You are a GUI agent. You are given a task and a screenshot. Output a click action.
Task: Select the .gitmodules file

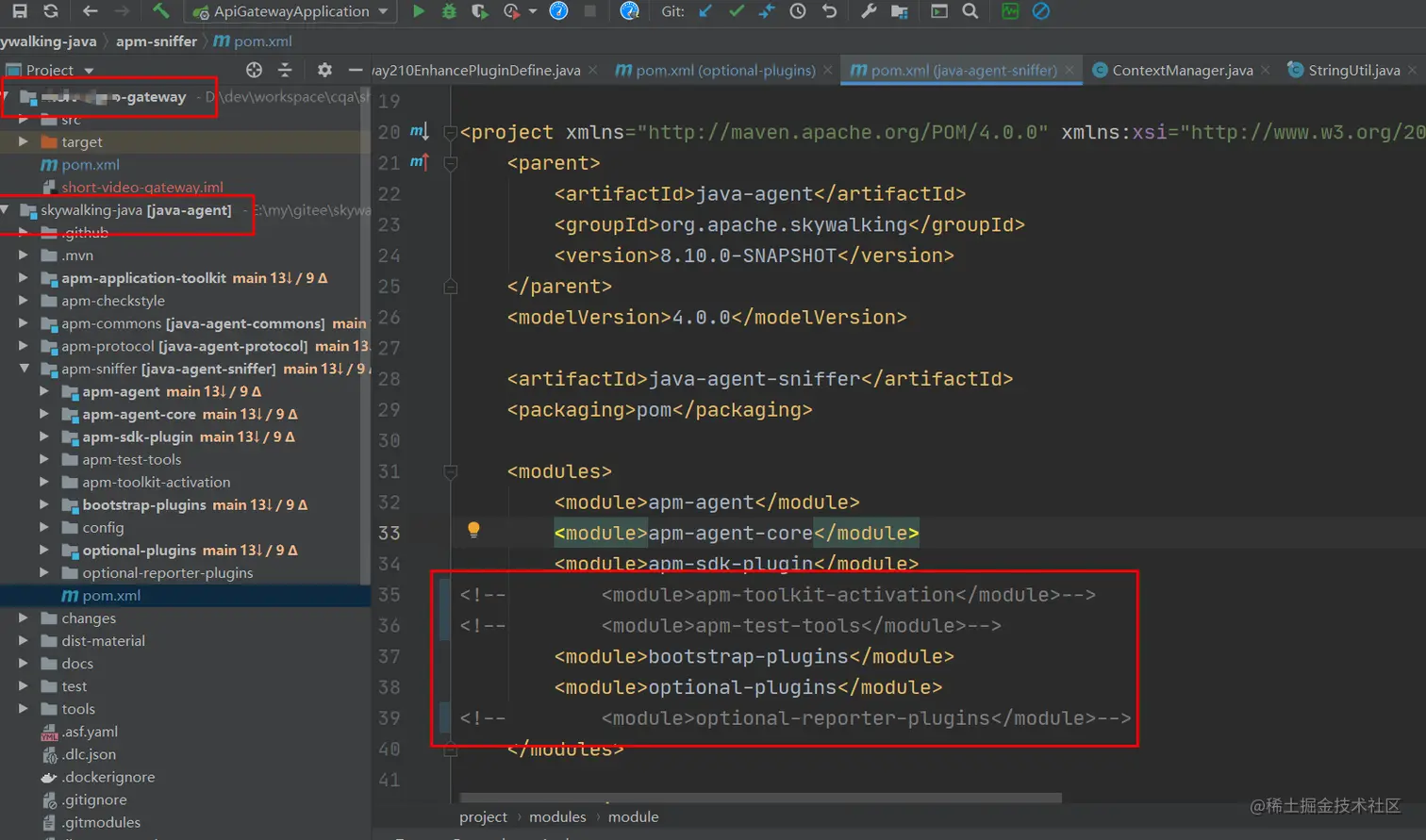[101, 823]
